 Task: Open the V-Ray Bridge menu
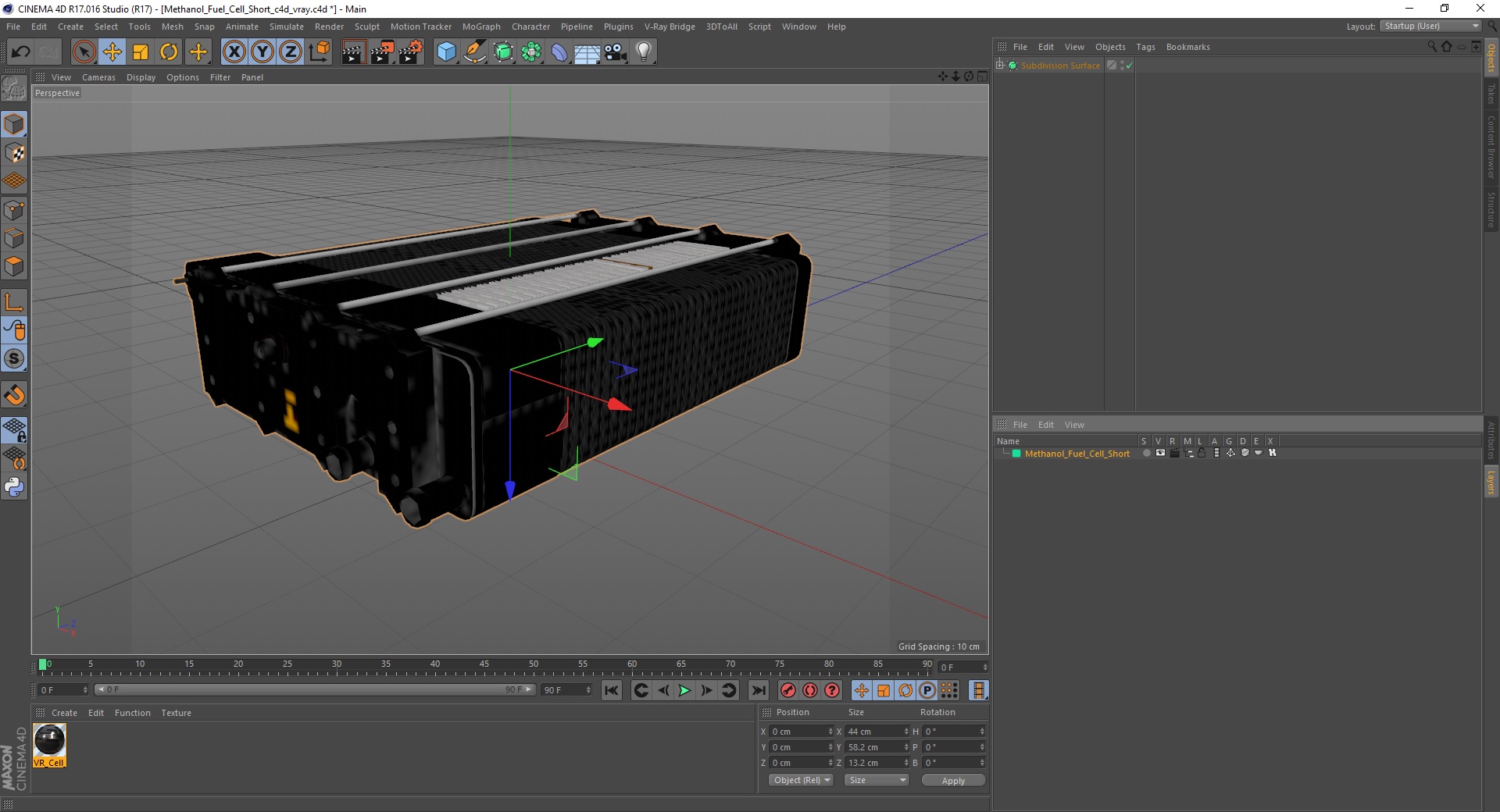click(670, 27)
